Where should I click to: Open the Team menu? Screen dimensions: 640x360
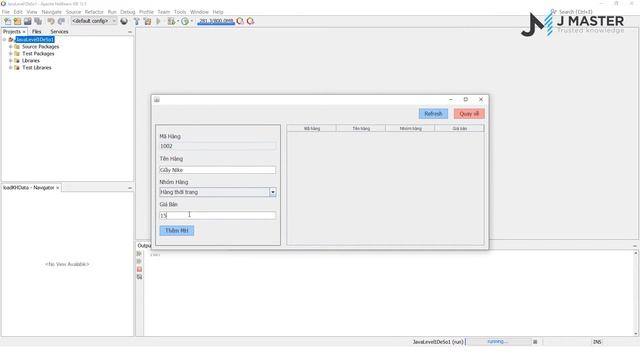164,12
